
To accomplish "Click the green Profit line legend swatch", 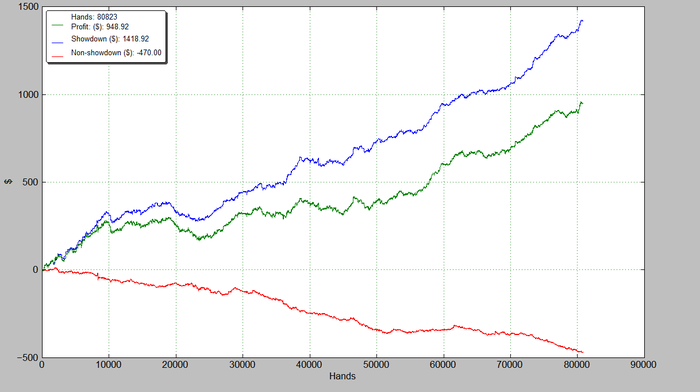I will [x=58, y=25].
